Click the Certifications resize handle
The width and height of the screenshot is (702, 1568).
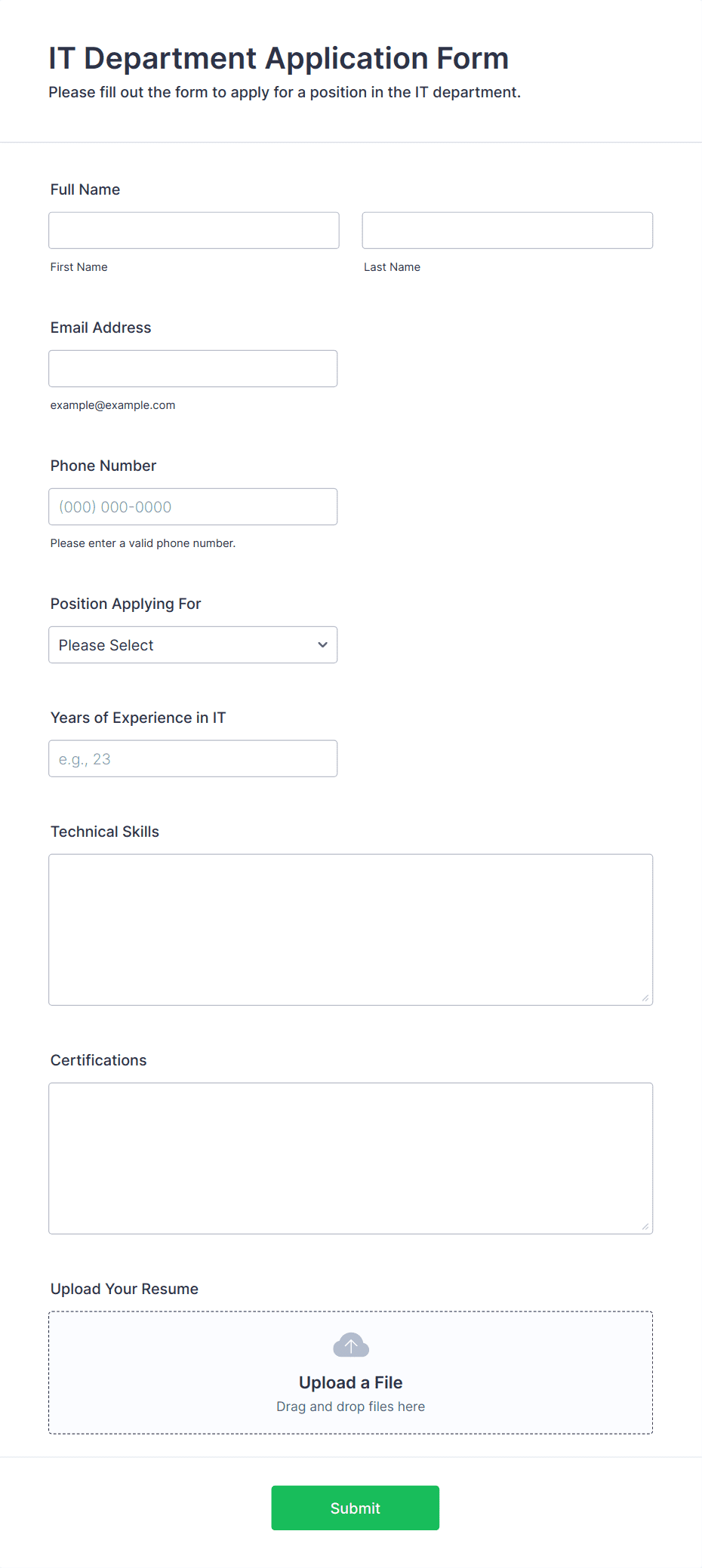645,1227
